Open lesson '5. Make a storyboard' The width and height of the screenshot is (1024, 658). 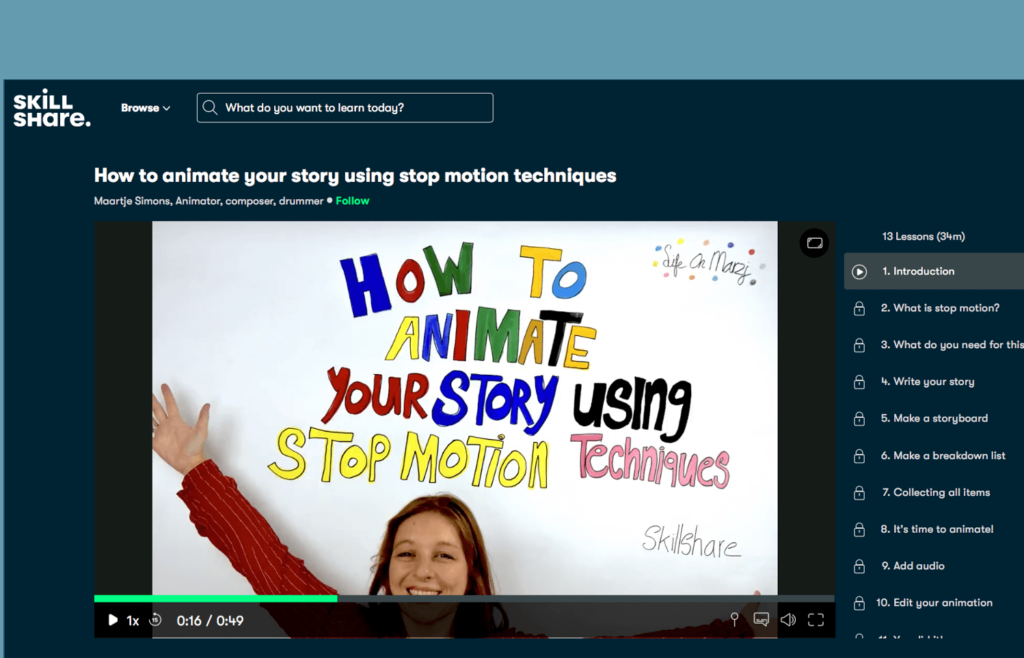click(x=934, y=418)
